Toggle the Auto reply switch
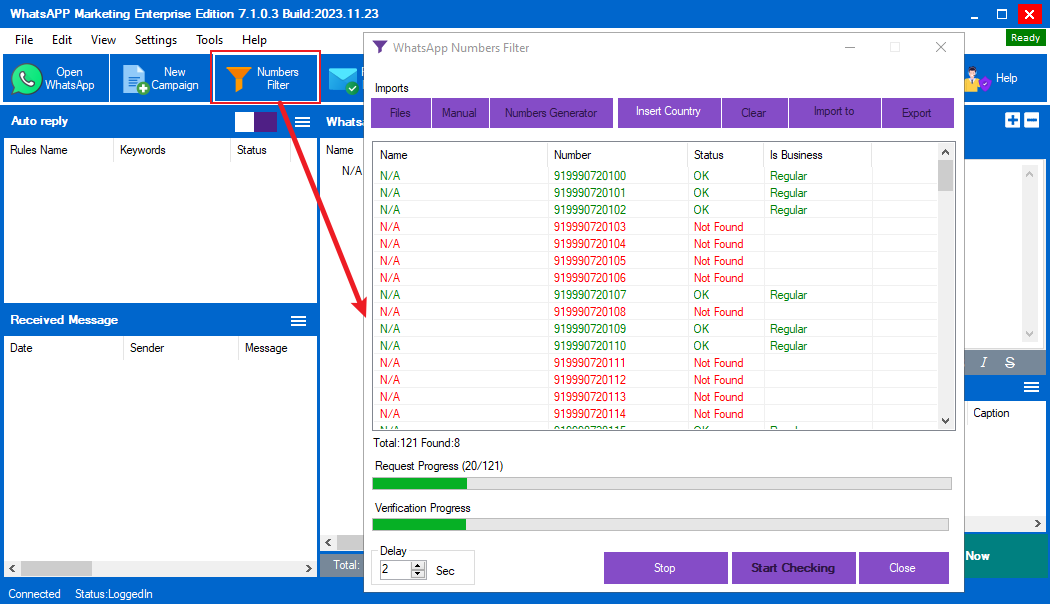 point(256,122)
